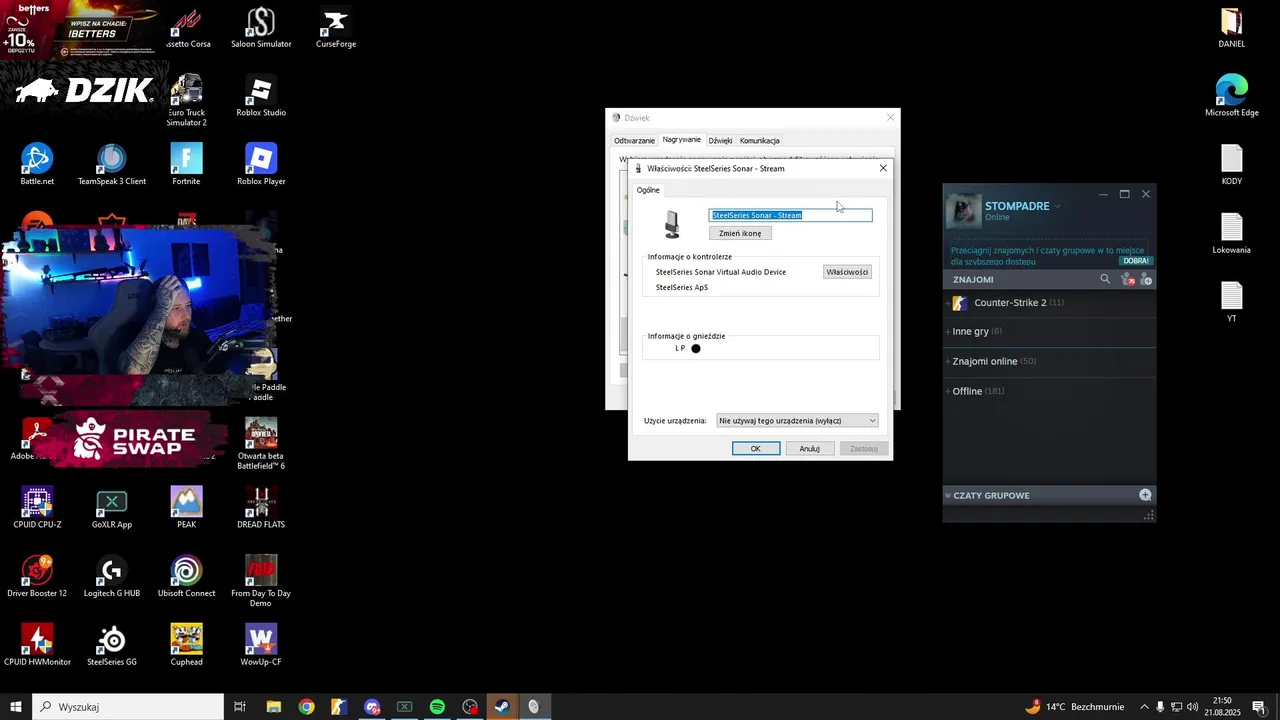Open DREAD FLATS desktop icon

[261, 507]
